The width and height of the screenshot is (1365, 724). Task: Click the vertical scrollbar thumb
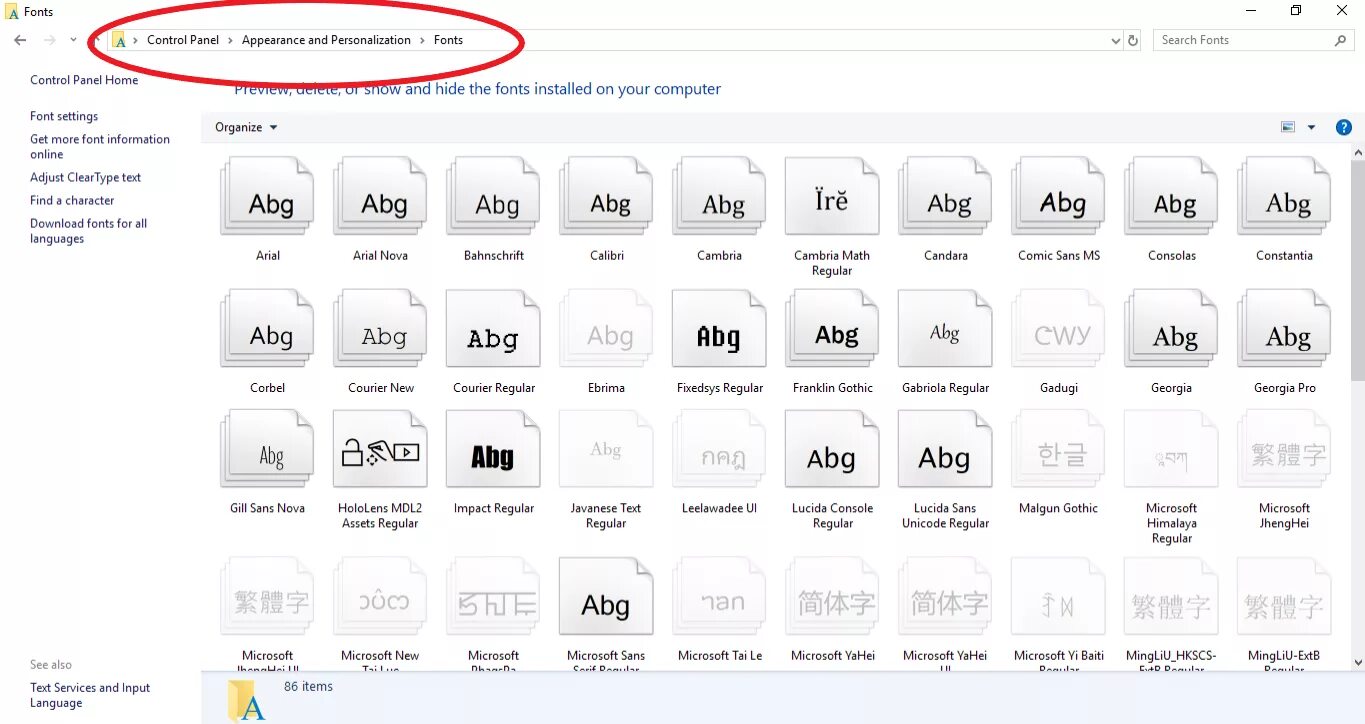coord(1357,269)
